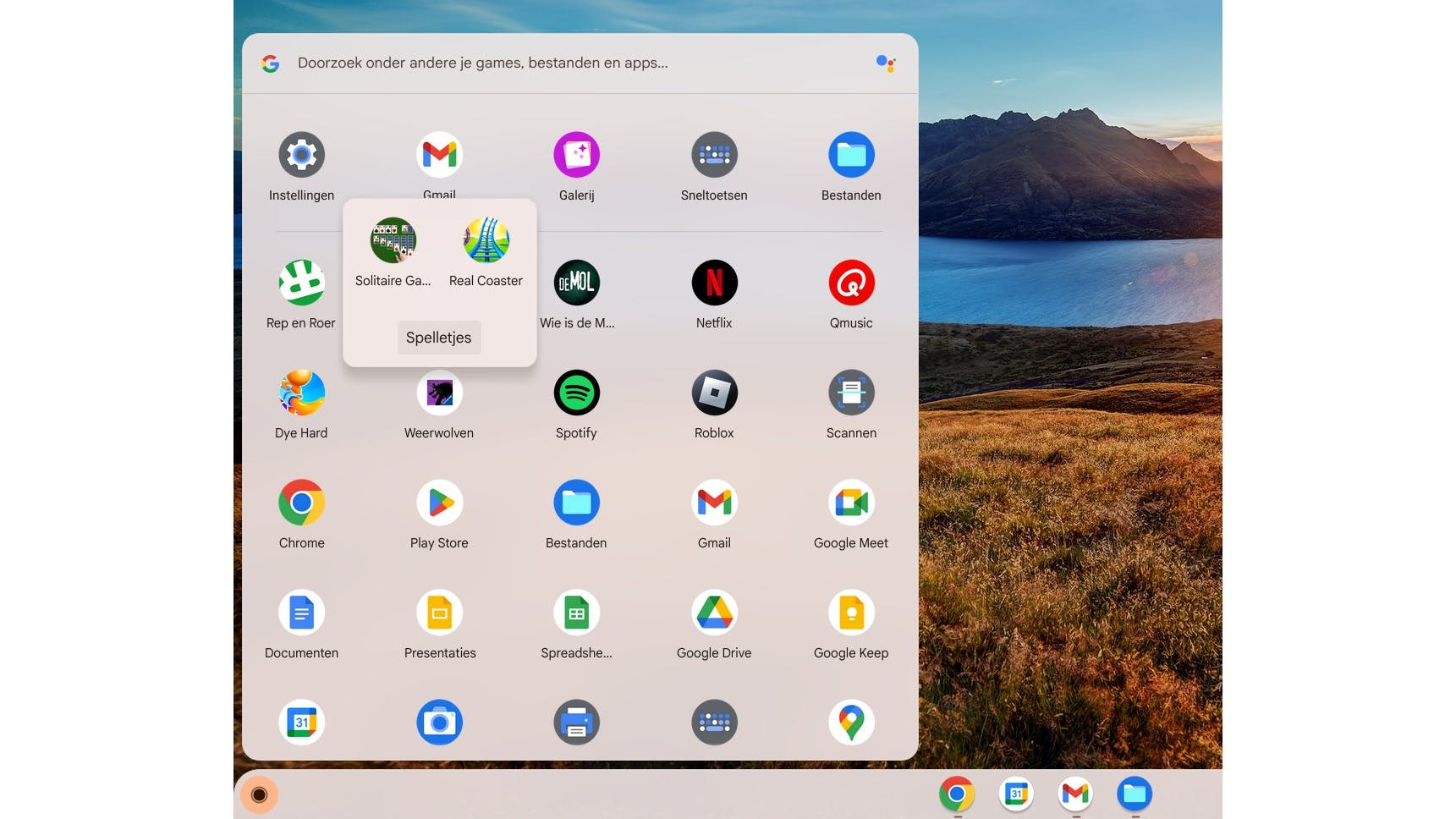Open the printer (print jobs) app
1456x819 pixels.
tap(576, 723)
